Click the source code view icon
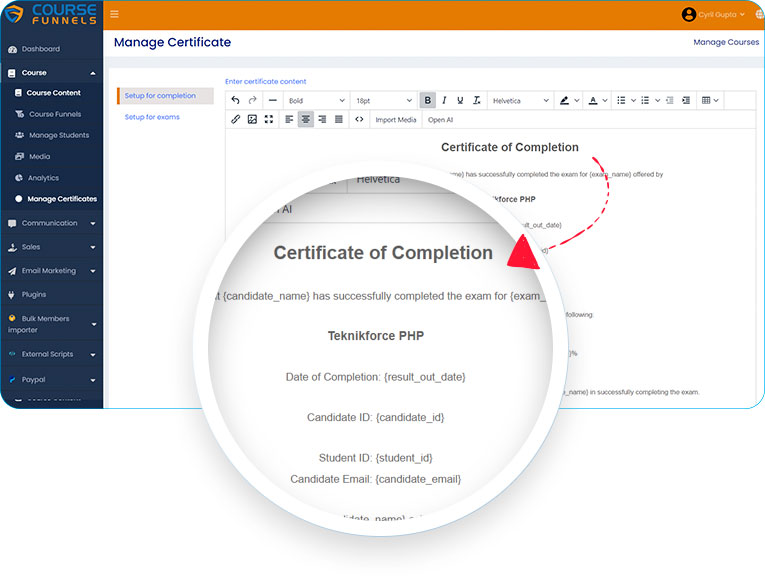The height and width of the screenshot is (576, 765). [x=359, y=119]
